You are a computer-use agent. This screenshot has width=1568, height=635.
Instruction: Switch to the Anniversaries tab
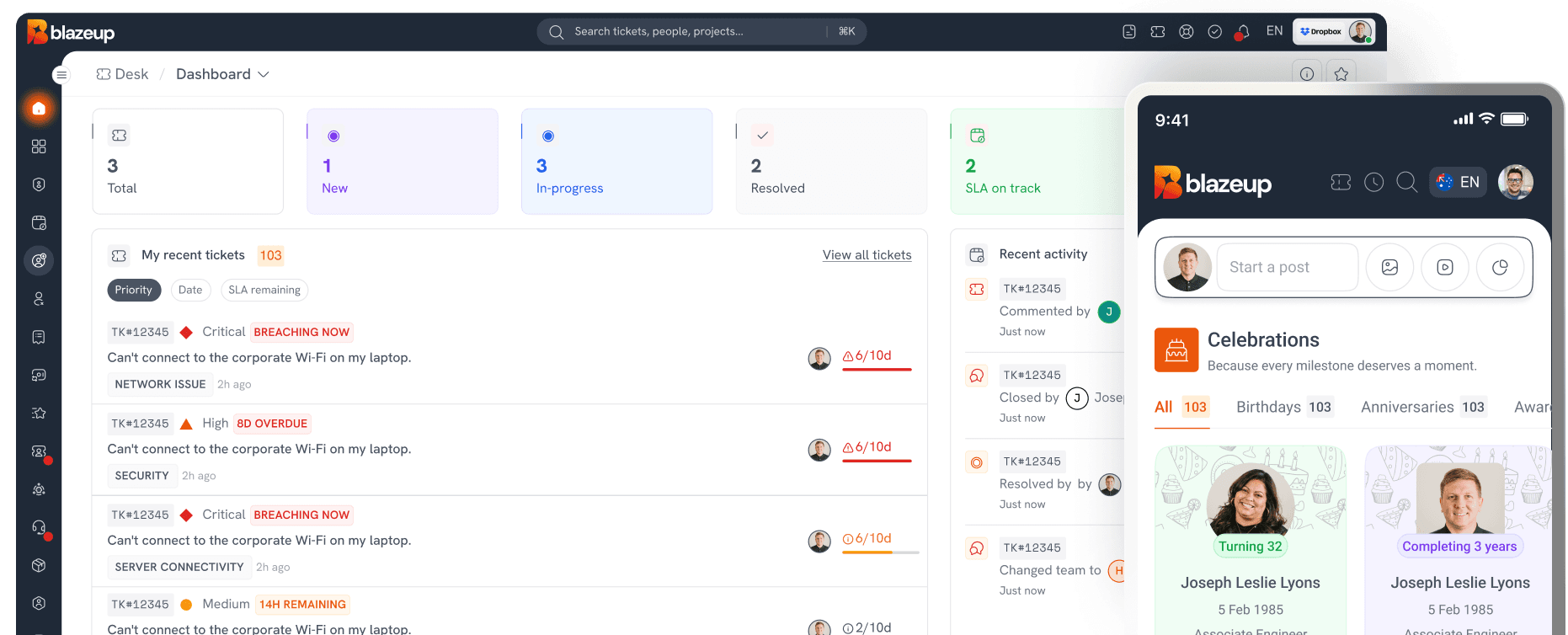pyautogui.click(x=1423, y=408)
